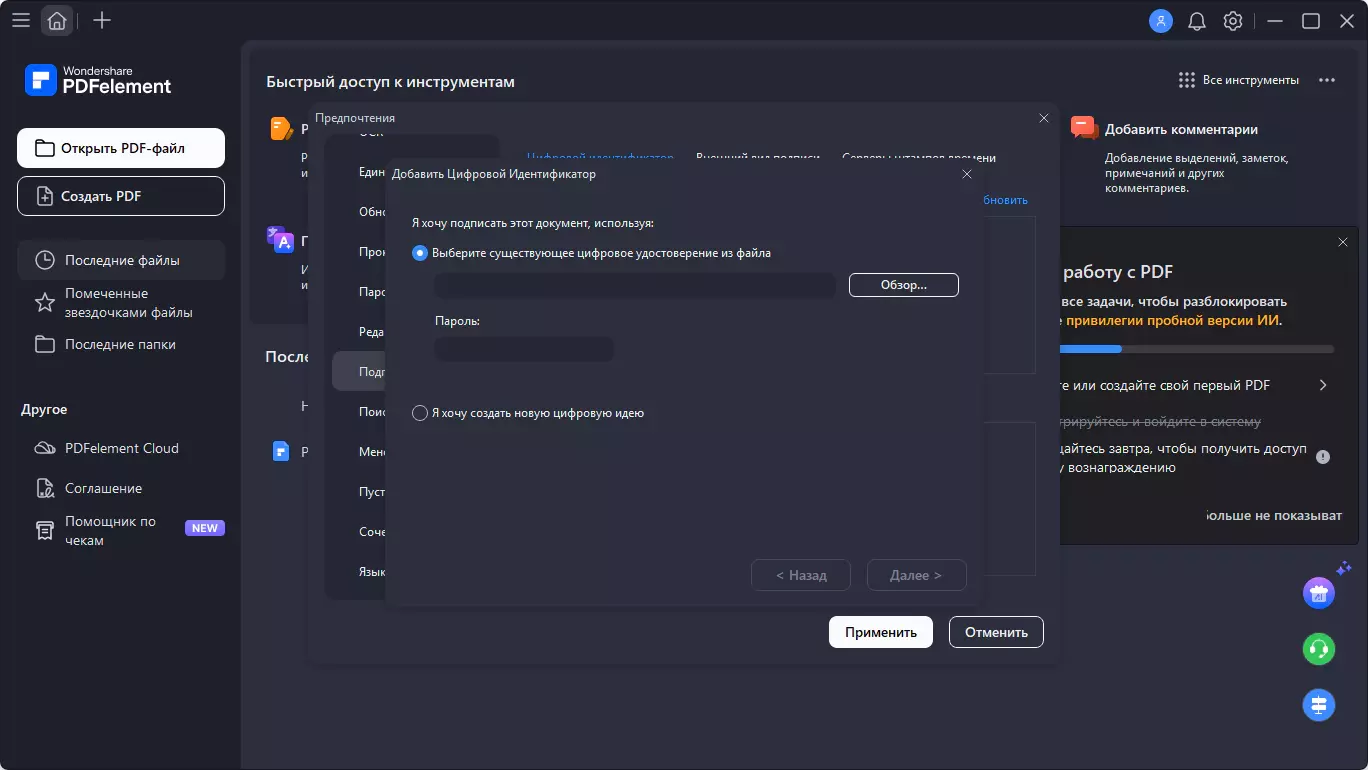Click the cloud icon for PDFelement Cloud
The image size is (1368, 770).
(45, 448)
